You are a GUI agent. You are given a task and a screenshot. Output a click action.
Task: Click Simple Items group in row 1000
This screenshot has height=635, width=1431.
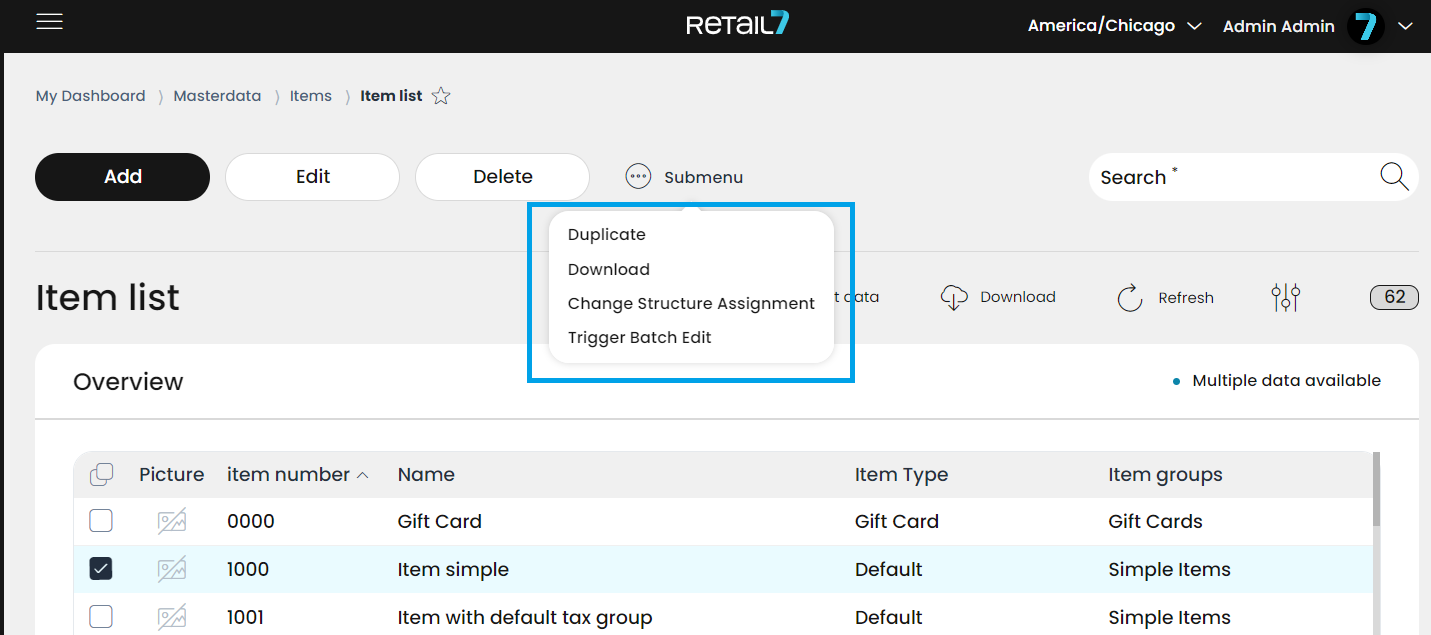click(1170, 569)
